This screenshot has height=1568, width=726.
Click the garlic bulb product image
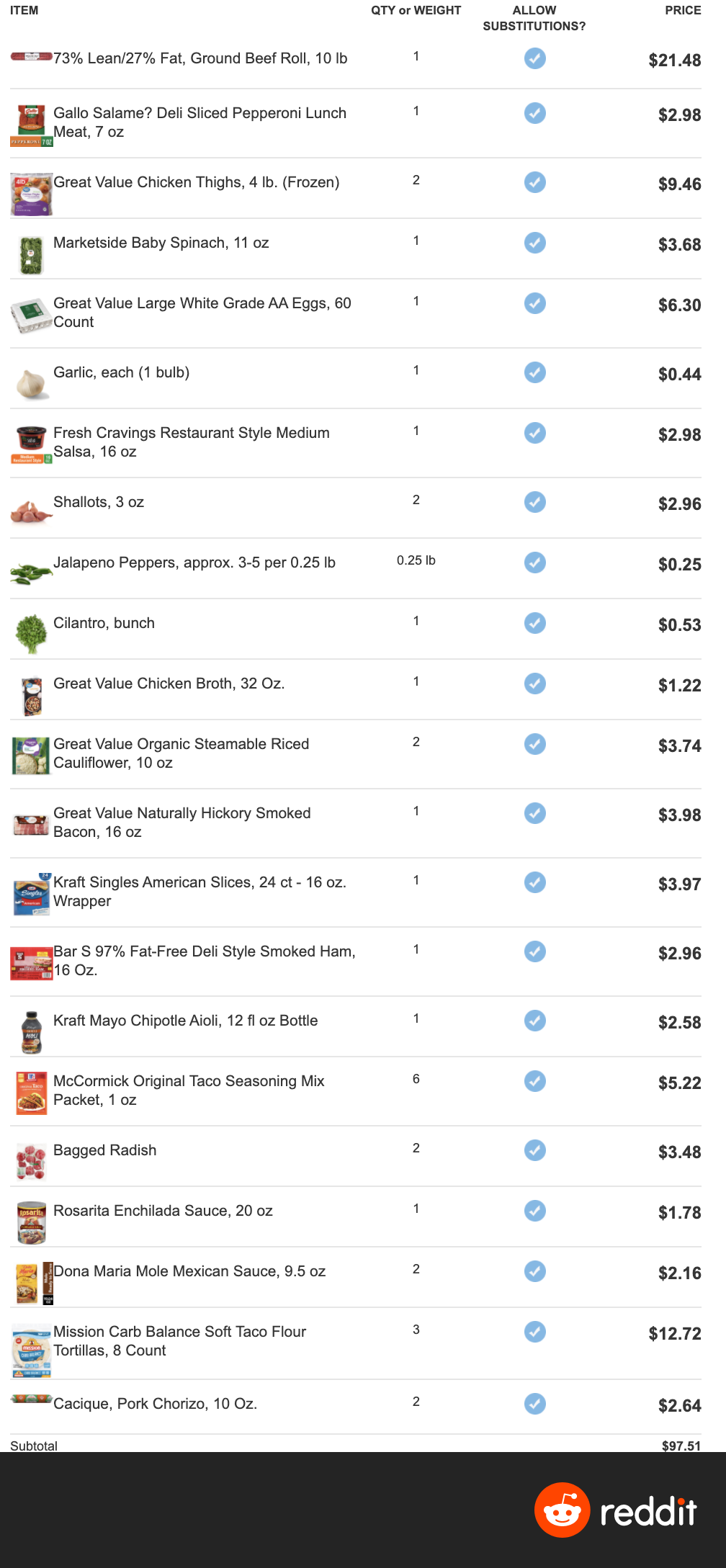click(31, 384)
